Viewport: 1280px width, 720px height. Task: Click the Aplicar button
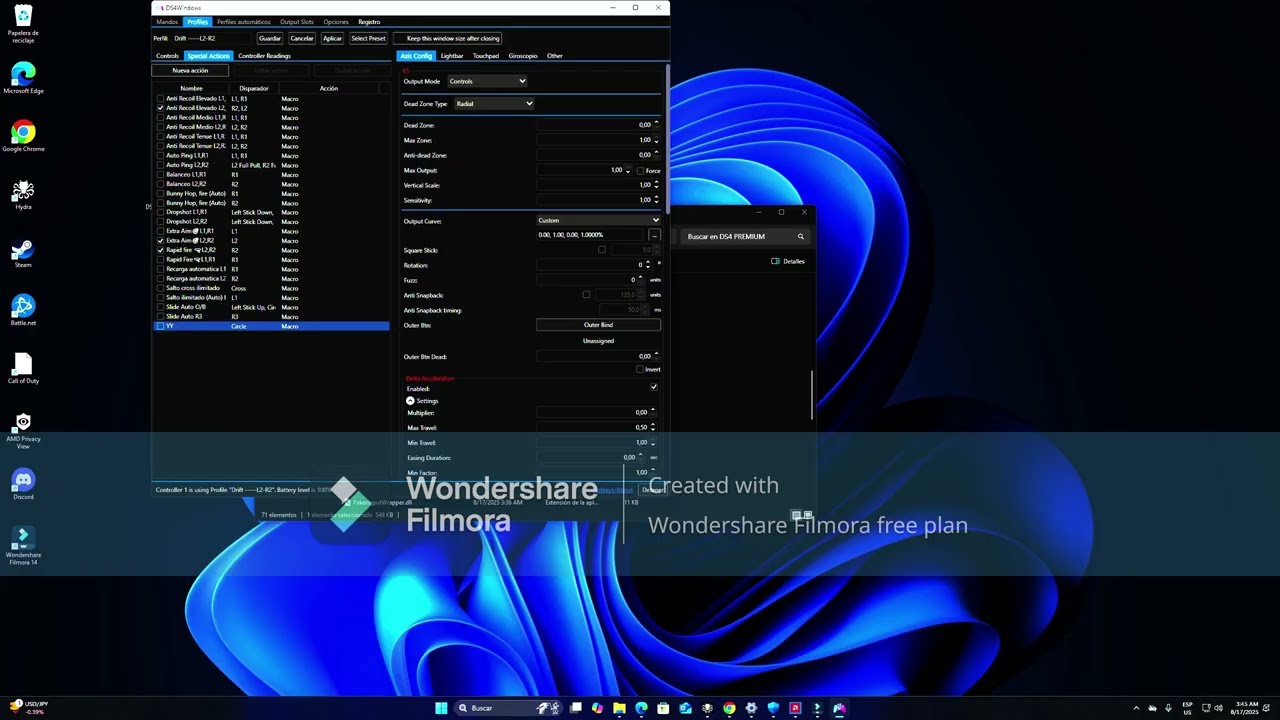point(333,39)
